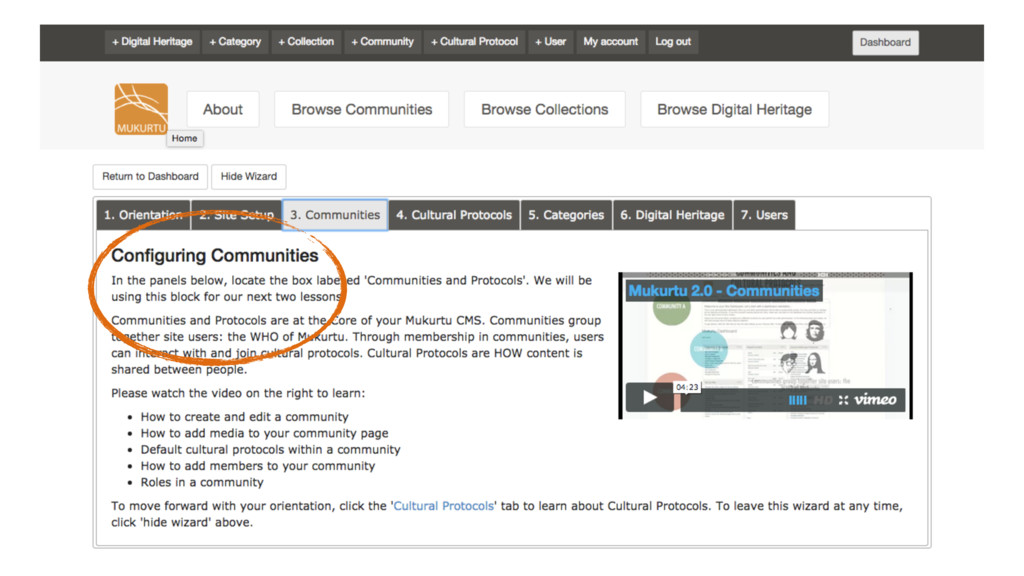Switch to 2. Site Setup tab

tap(236, 215)
